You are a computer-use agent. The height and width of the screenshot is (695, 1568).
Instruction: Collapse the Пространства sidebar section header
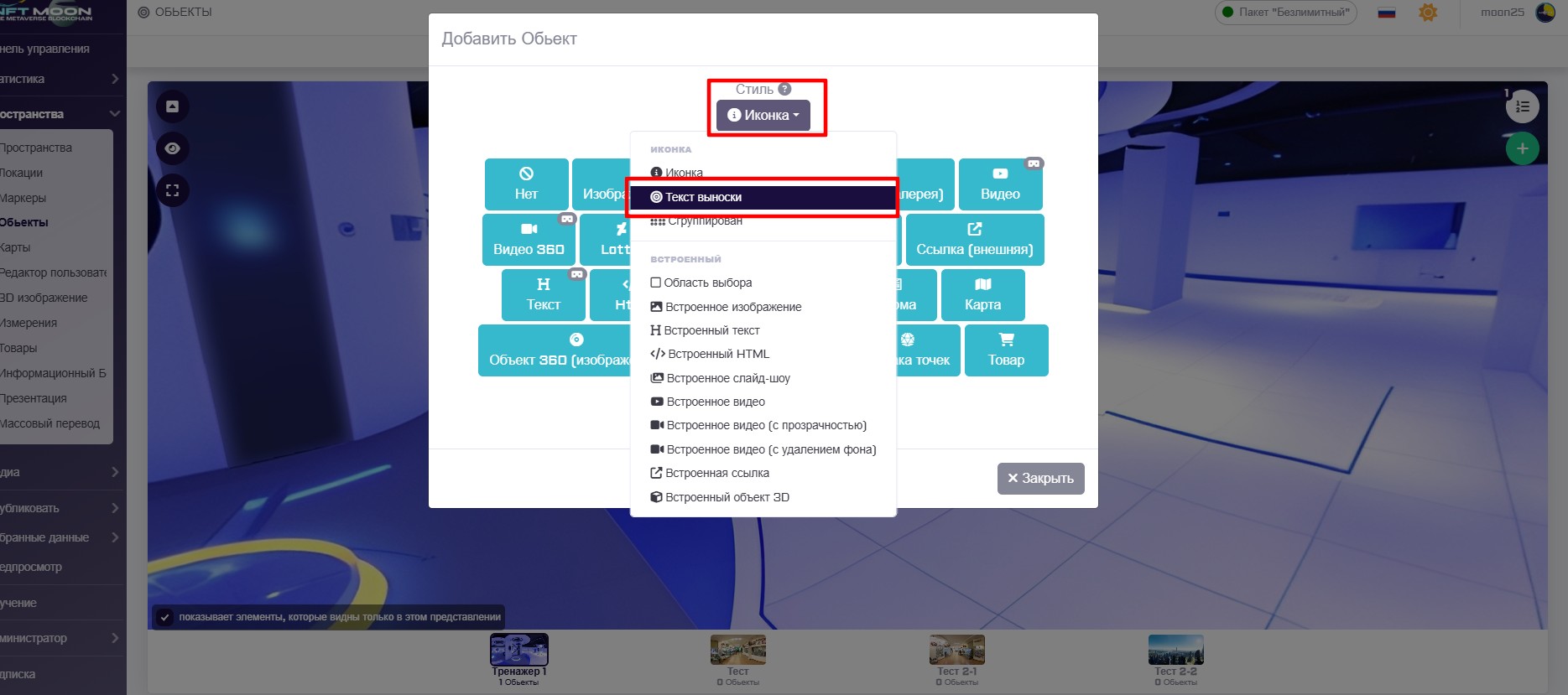[x=63, y=114]
